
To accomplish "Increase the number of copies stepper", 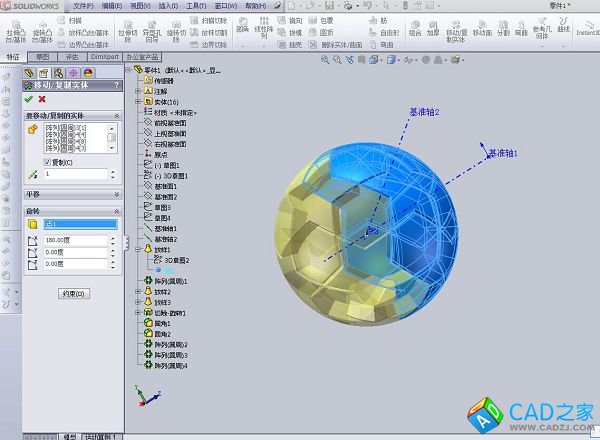I will point(112,172).
